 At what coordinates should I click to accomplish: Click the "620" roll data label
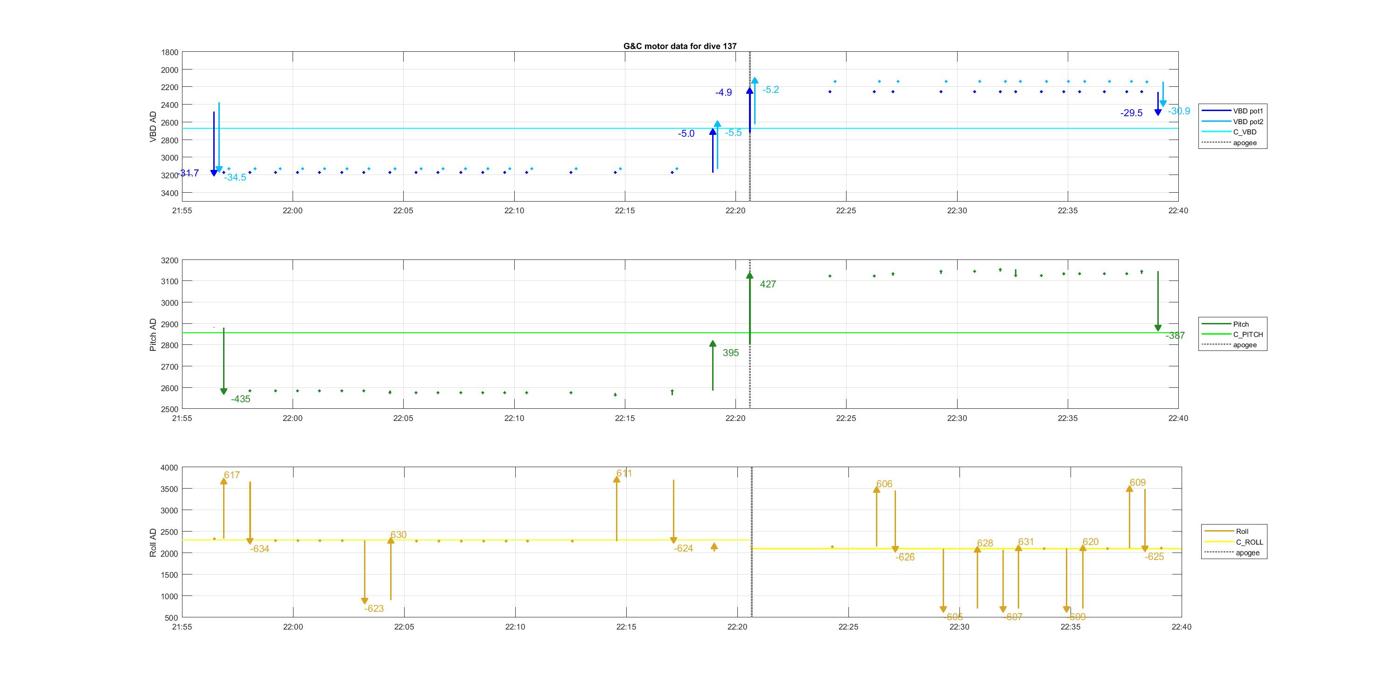click(x=1090, y=542)
